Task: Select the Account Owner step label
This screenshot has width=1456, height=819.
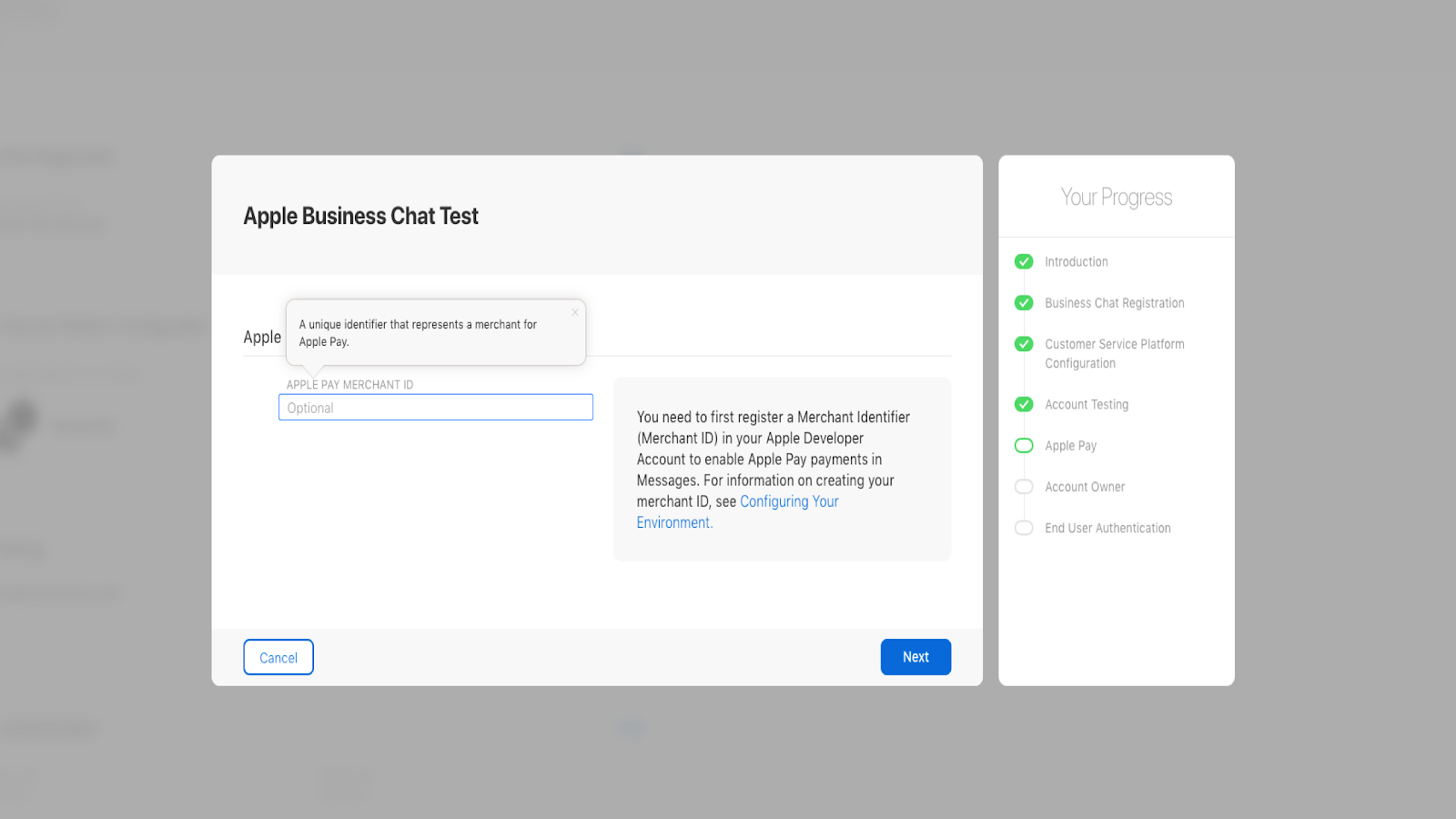Action: [x=1085, y=487]
